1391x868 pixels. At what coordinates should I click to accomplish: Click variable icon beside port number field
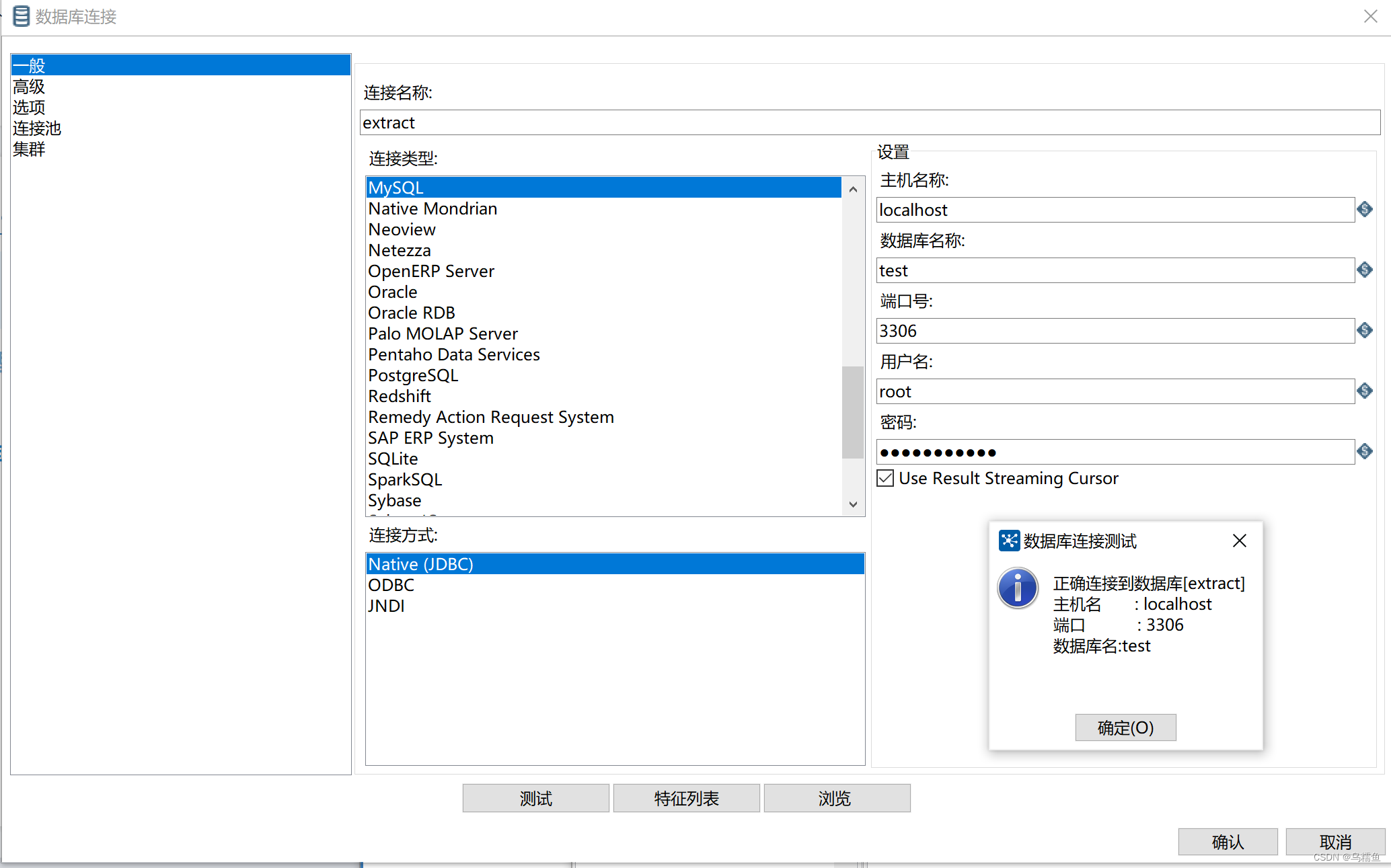coord(1365,331)
